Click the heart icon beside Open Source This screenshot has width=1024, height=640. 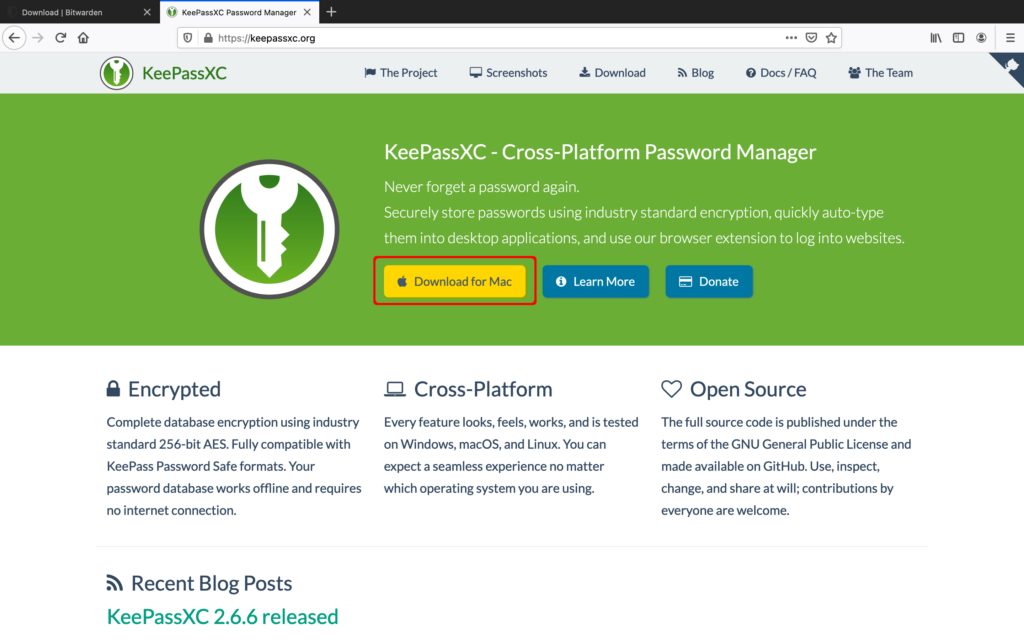click(671, 389)
